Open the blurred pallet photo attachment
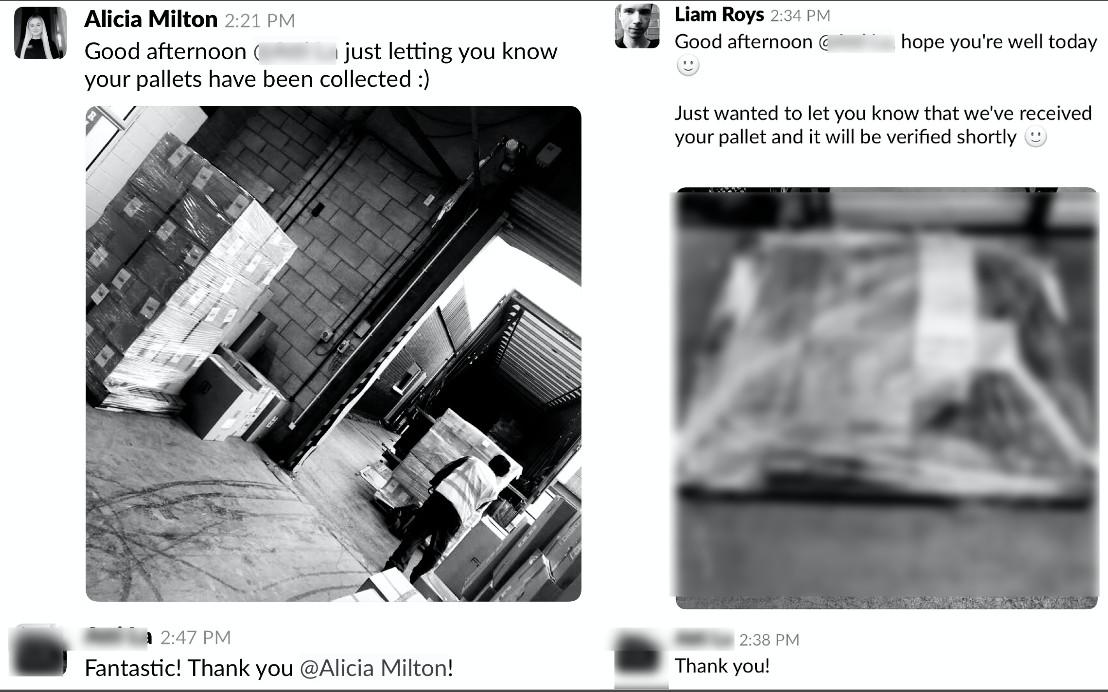Image resolution: width=1108 pixels, height=692 pixels. (886, 398)
